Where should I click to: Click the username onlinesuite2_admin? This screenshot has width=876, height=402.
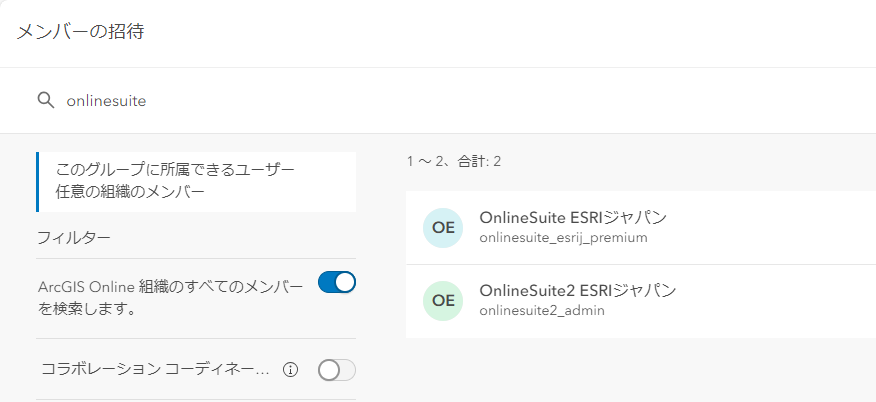(542, 311)
